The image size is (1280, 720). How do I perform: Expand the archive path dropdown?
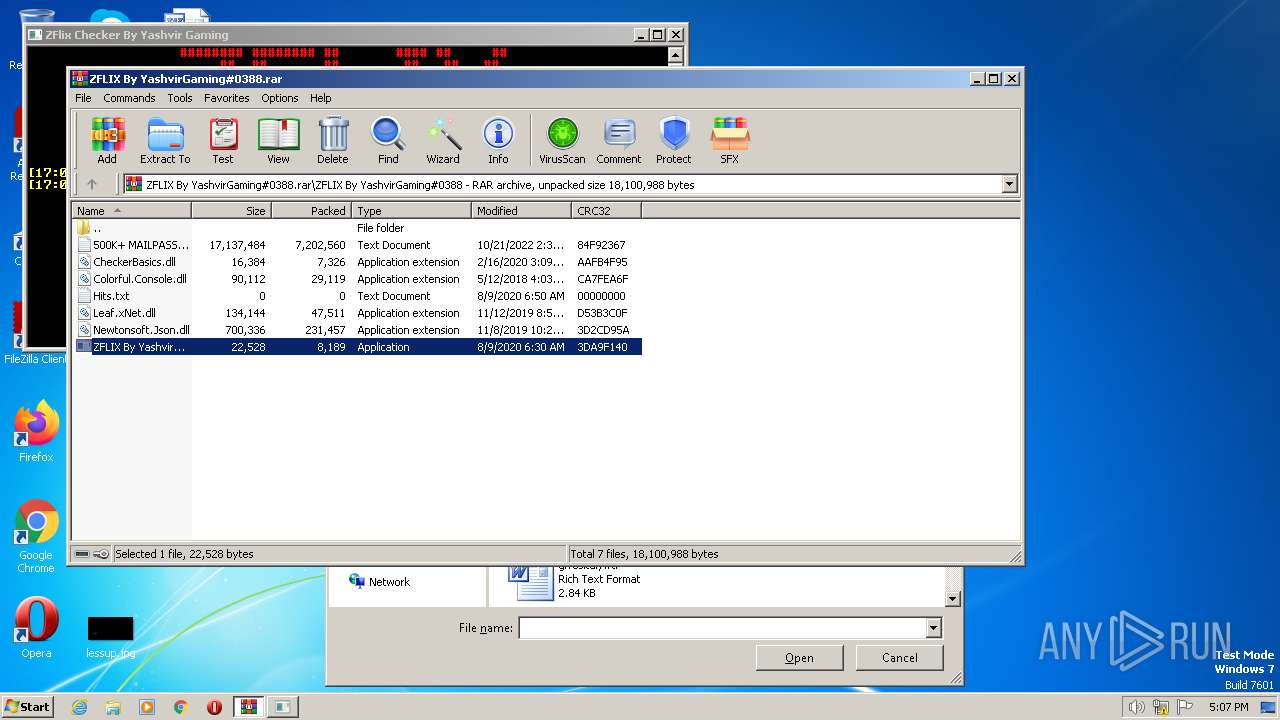[x=1009, y=184]
